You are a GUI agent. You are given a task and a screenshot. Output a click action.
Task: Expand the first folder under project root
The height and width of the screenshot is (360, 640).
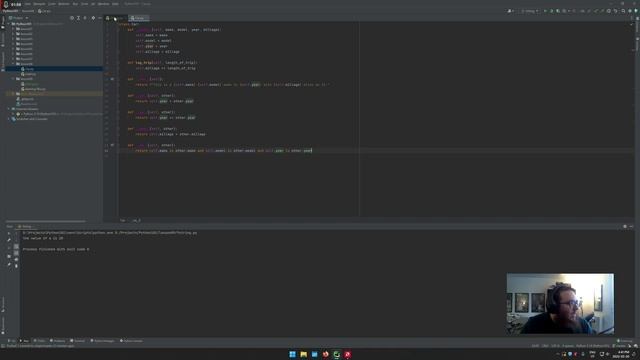[x=13, y=29]
